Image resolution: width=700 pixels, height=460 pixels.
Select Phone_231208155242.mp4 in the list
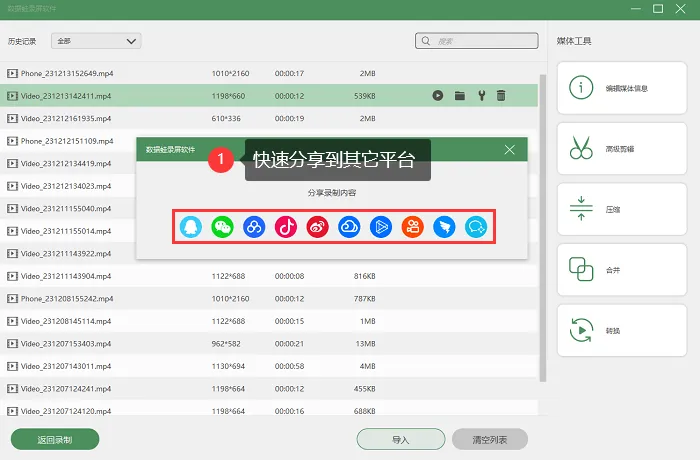[x=67, y=298]
